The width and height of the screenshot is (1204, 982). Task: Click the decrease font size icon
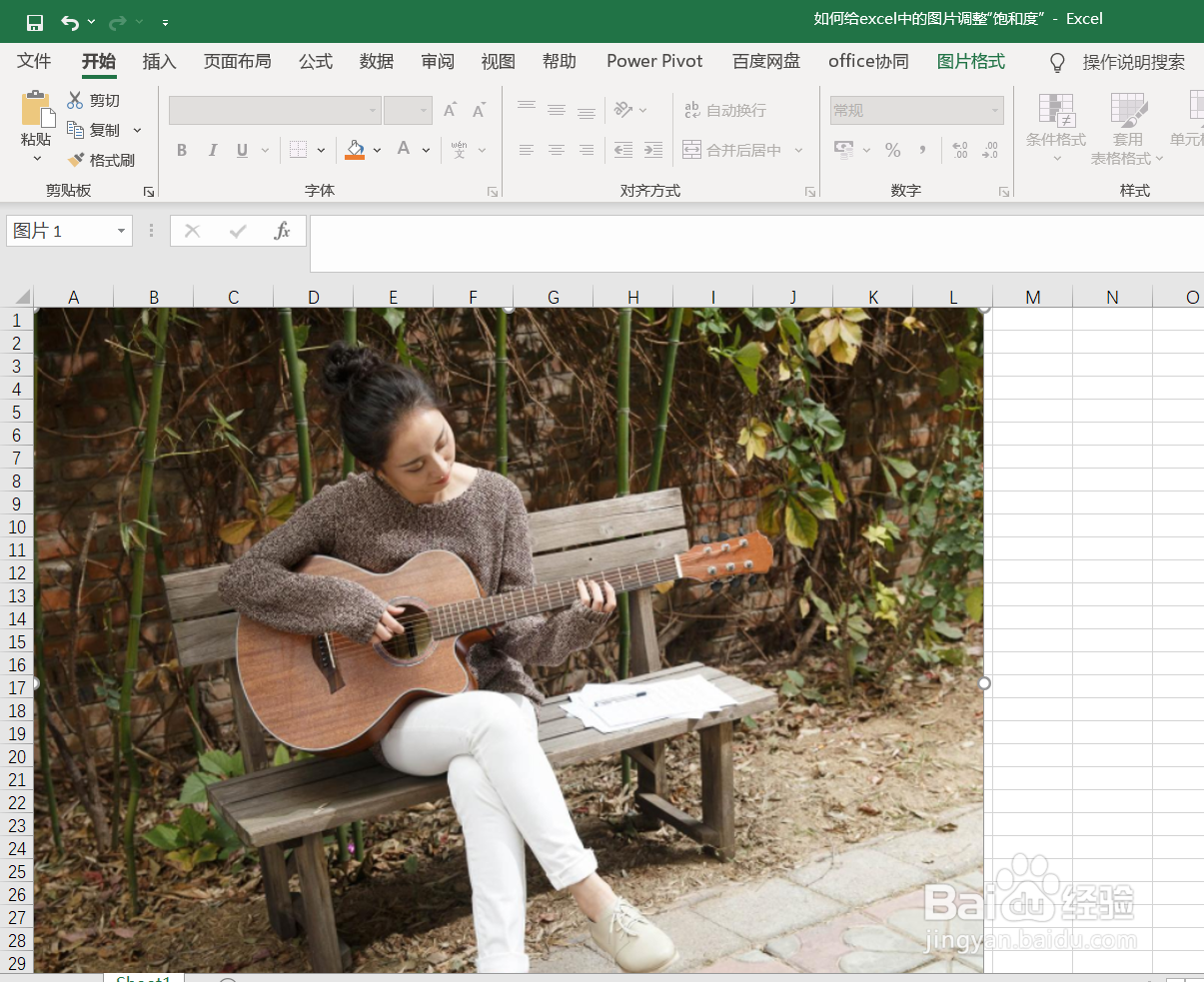[480, 110]
